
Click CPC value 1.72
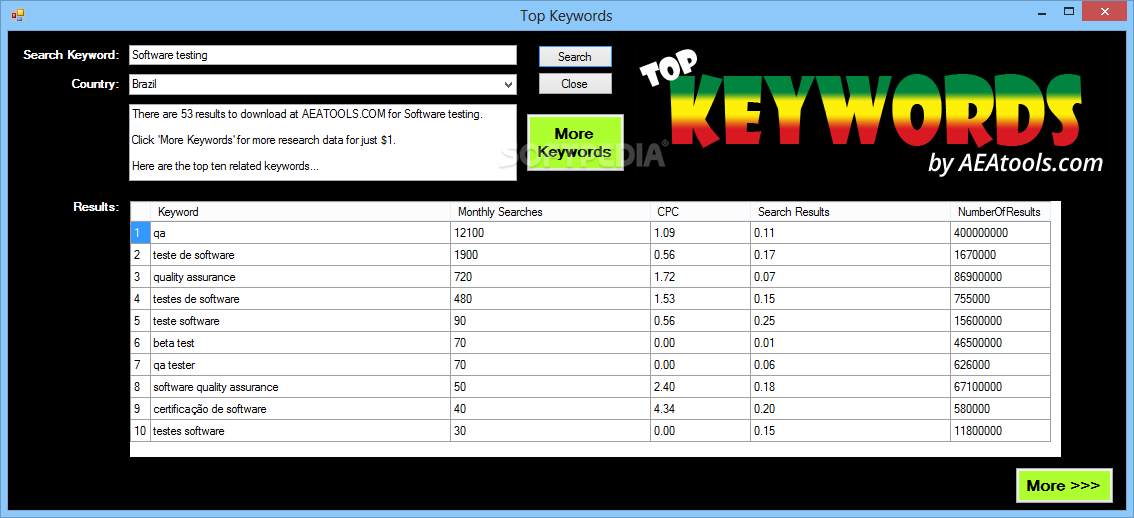pyautogui.click(x=700, y=277)
